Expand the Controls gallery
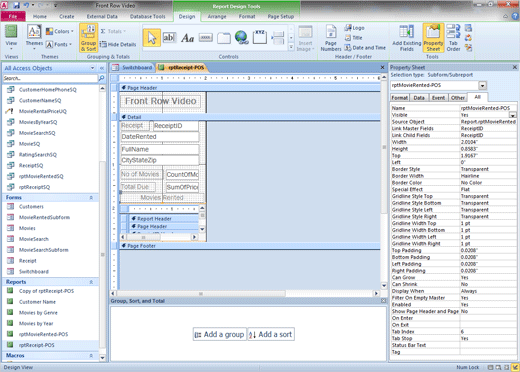Image resolution: width=520 pixels, height=372 pixels. pyautogui.click(x=291, y=47)
